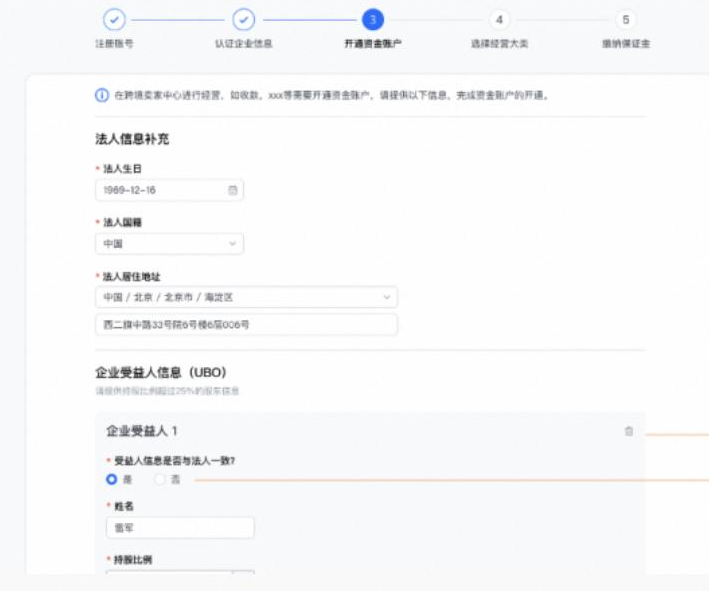The width and height of the screenshot is (709, 591).
Task: Click the 法人生日 date field
Action: click(160, 189)
